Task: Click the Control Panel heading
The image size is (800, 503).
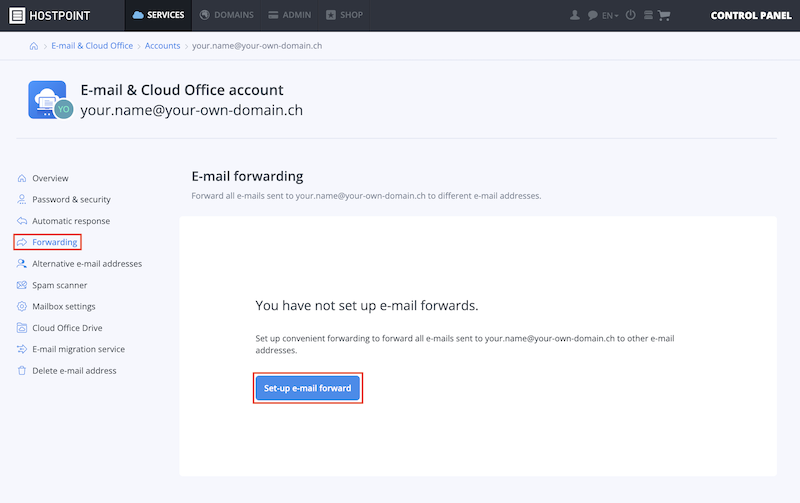Action: tap(751, 15)
